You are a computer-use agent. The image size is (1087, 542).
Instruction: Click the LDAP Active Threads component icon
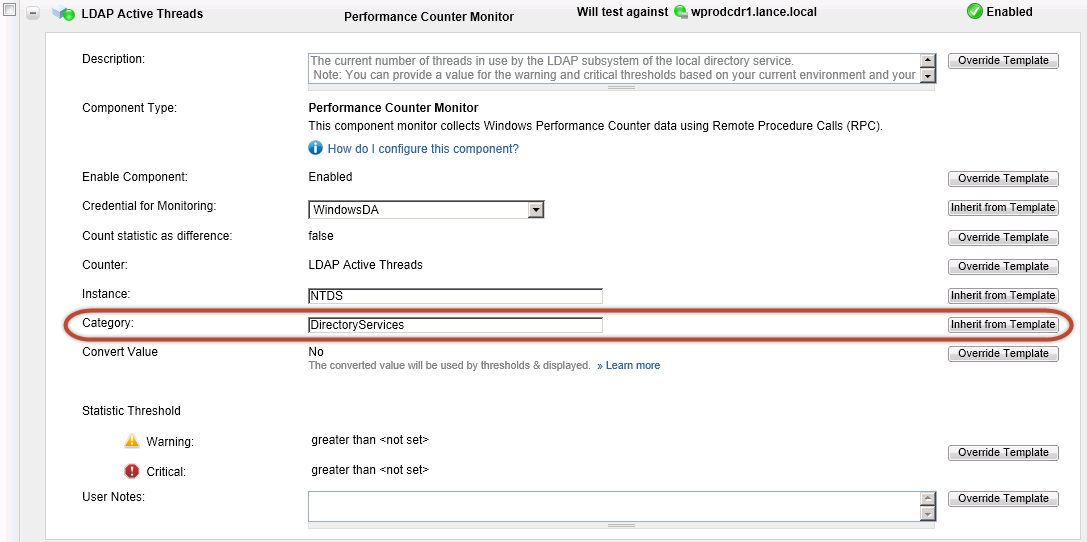click(x=64, y=14)
